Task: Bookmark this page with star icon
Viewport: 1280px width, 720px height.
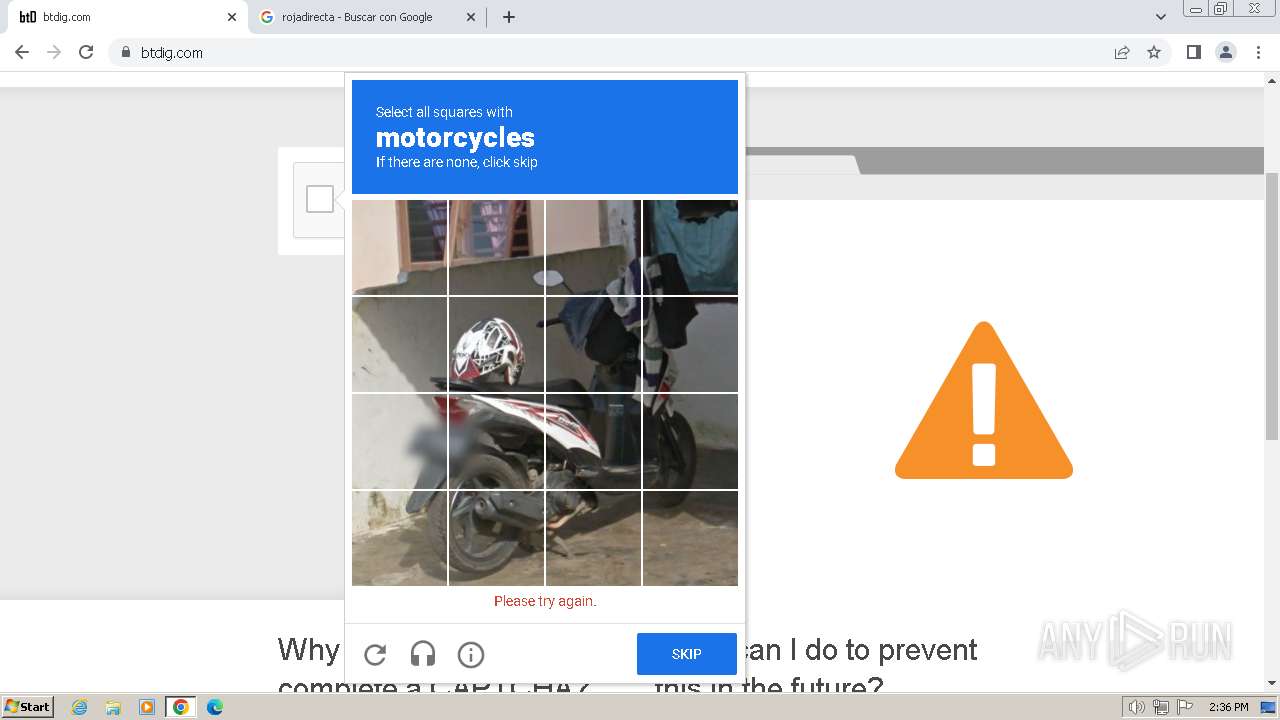Action: coord(1154,52)
